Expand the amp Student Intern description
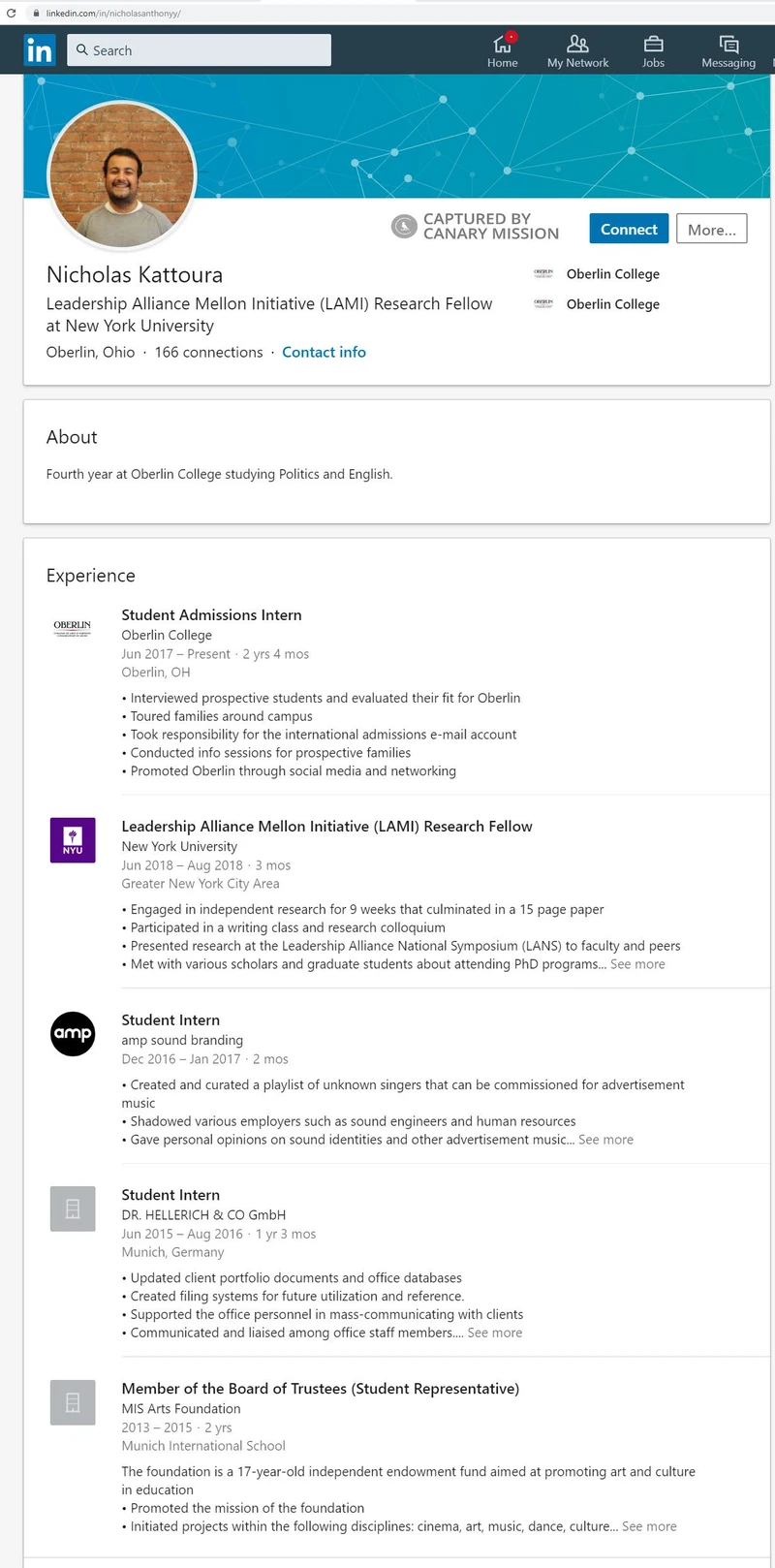 point(605,1140)
